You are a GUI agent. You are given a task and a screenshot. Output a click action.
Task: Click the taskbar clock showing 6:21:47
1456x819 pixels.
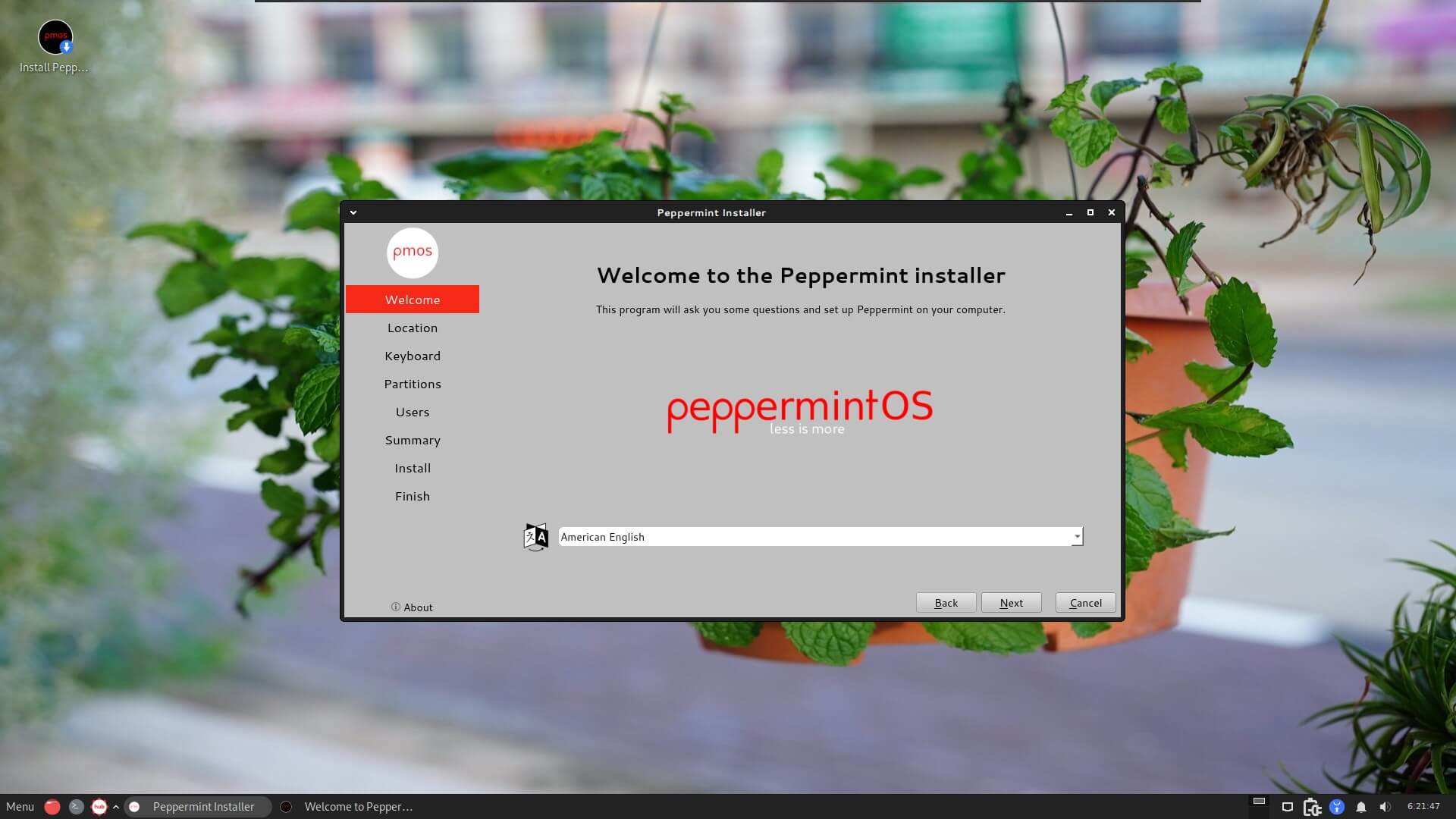[x=1423, y=806]
